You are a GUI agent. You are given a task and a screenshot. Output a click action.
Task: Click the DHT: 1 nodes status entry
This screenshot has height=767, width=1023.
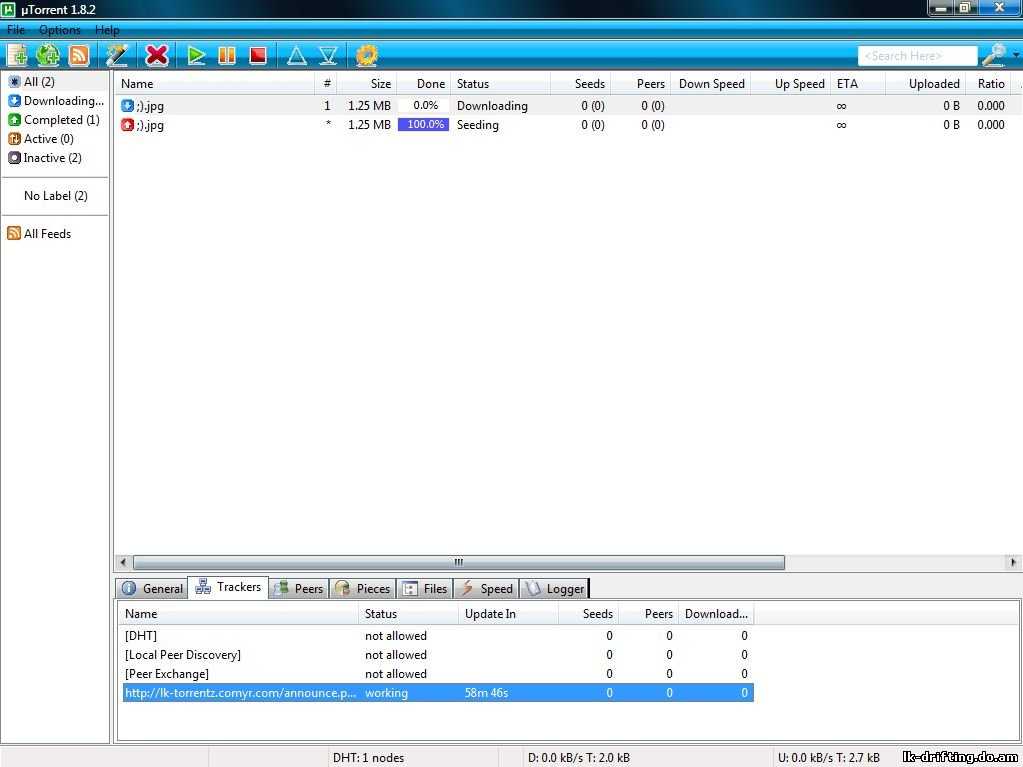tap(369, 758)
